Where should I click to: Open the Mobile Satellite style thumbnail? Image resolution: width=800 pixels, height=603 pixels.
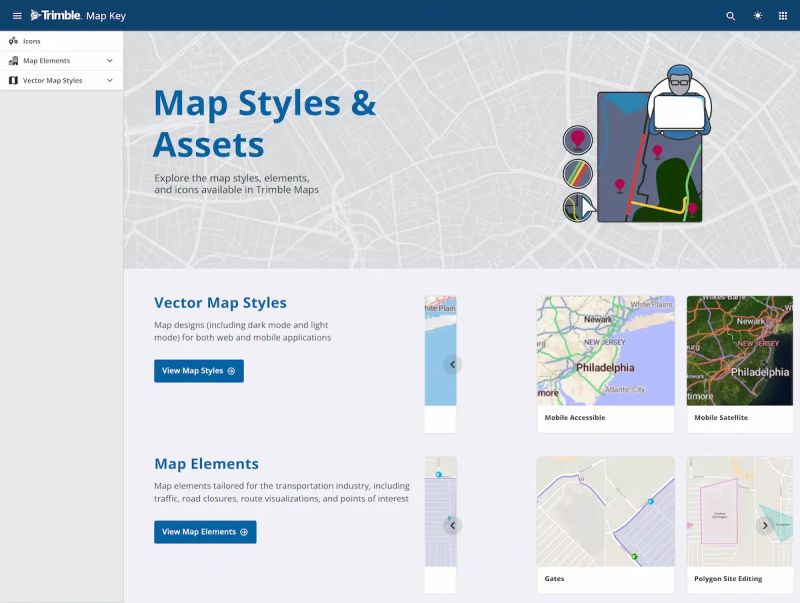pyautogui.click(x=739, y=352)
